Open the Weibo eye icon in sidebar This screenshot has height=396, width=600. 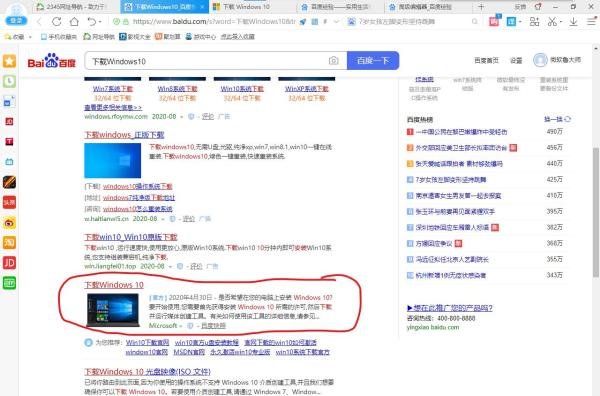(x=10, y=223)
